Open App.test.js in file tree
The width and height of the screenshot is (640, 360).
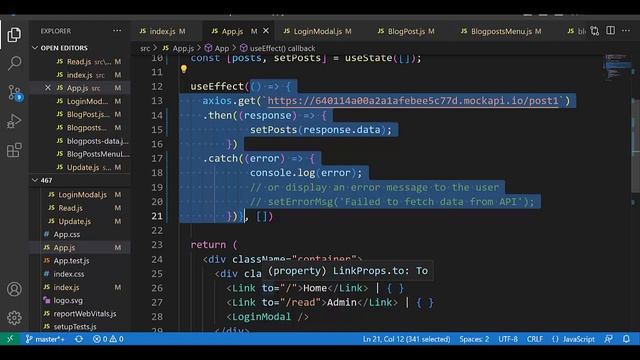80,260
